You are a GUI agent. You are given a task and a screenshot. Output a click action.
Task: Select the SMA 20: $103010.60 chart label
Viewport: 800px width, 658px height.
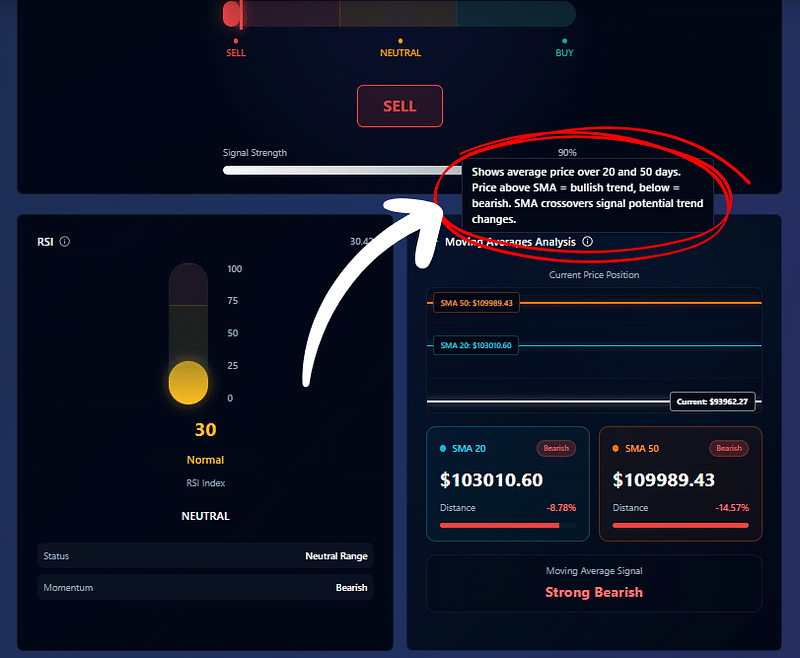tap(476, 346)
